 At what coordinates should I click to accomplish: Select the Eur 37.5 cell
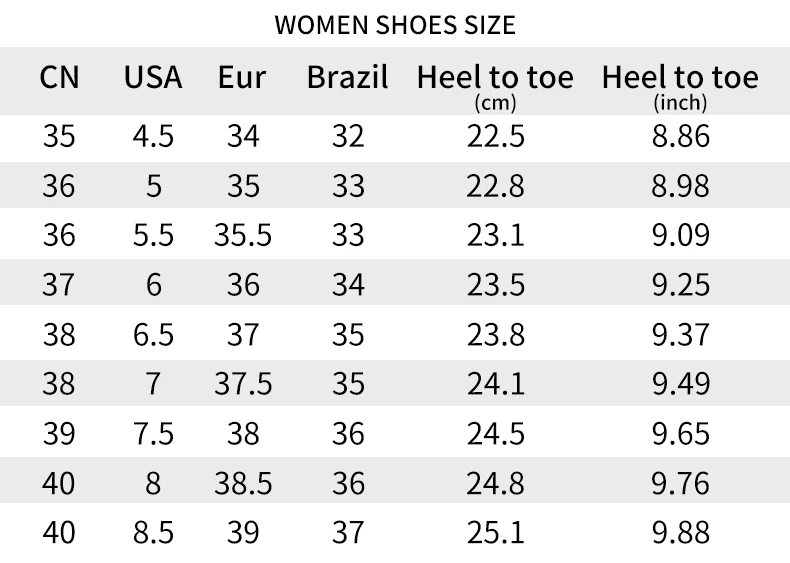coord(243,384)
